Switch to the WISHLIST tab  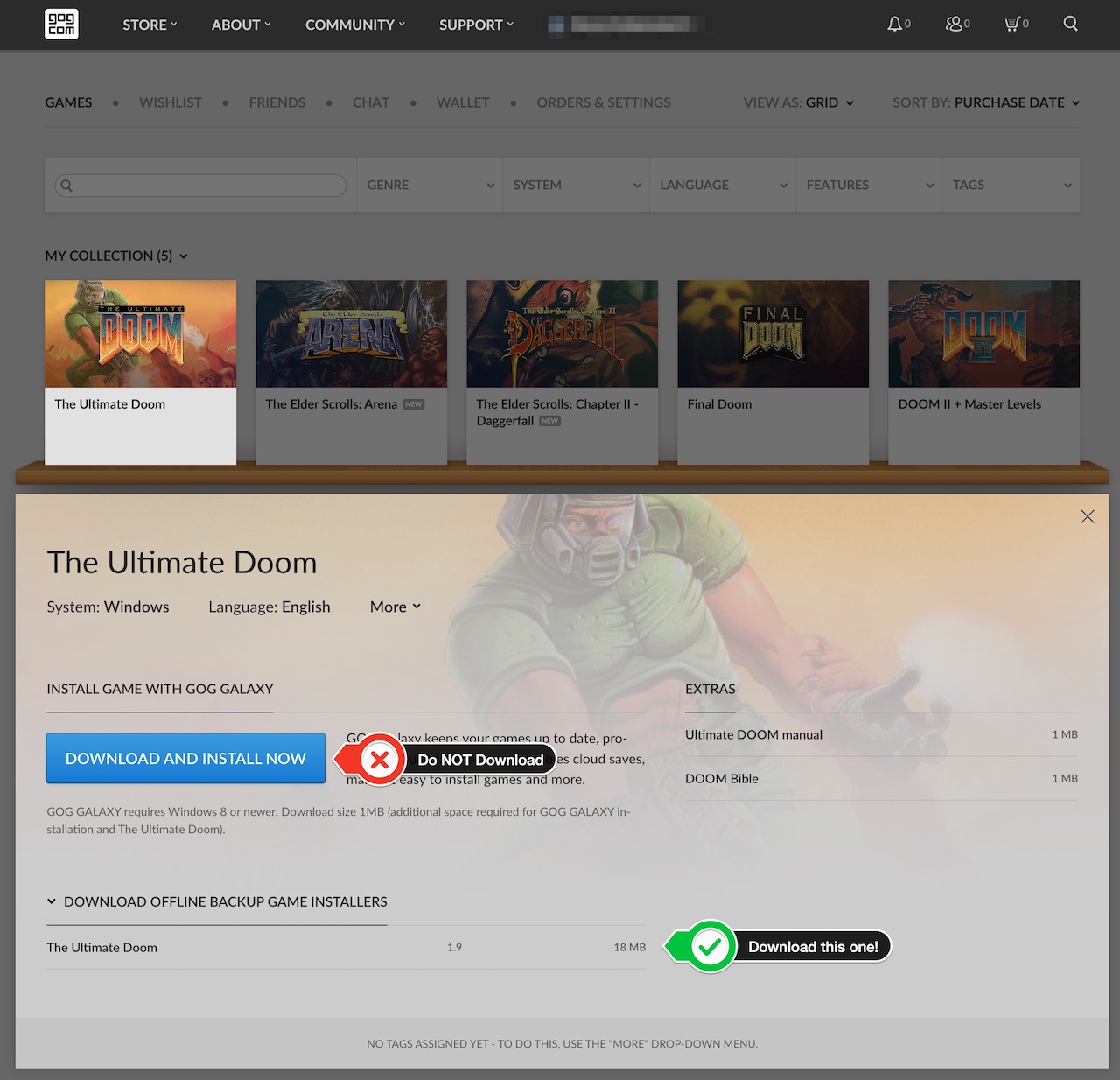coord(171,102)
